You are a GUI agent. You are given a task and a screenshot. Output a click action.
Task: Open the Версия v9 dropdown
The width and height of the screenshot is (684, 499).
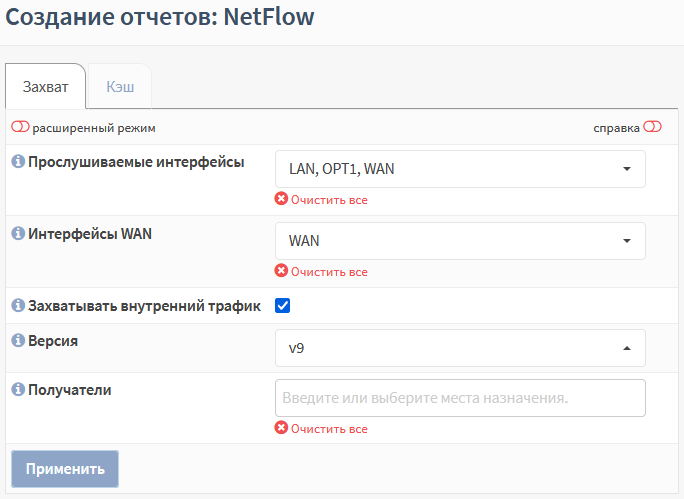tap(460, 348)
